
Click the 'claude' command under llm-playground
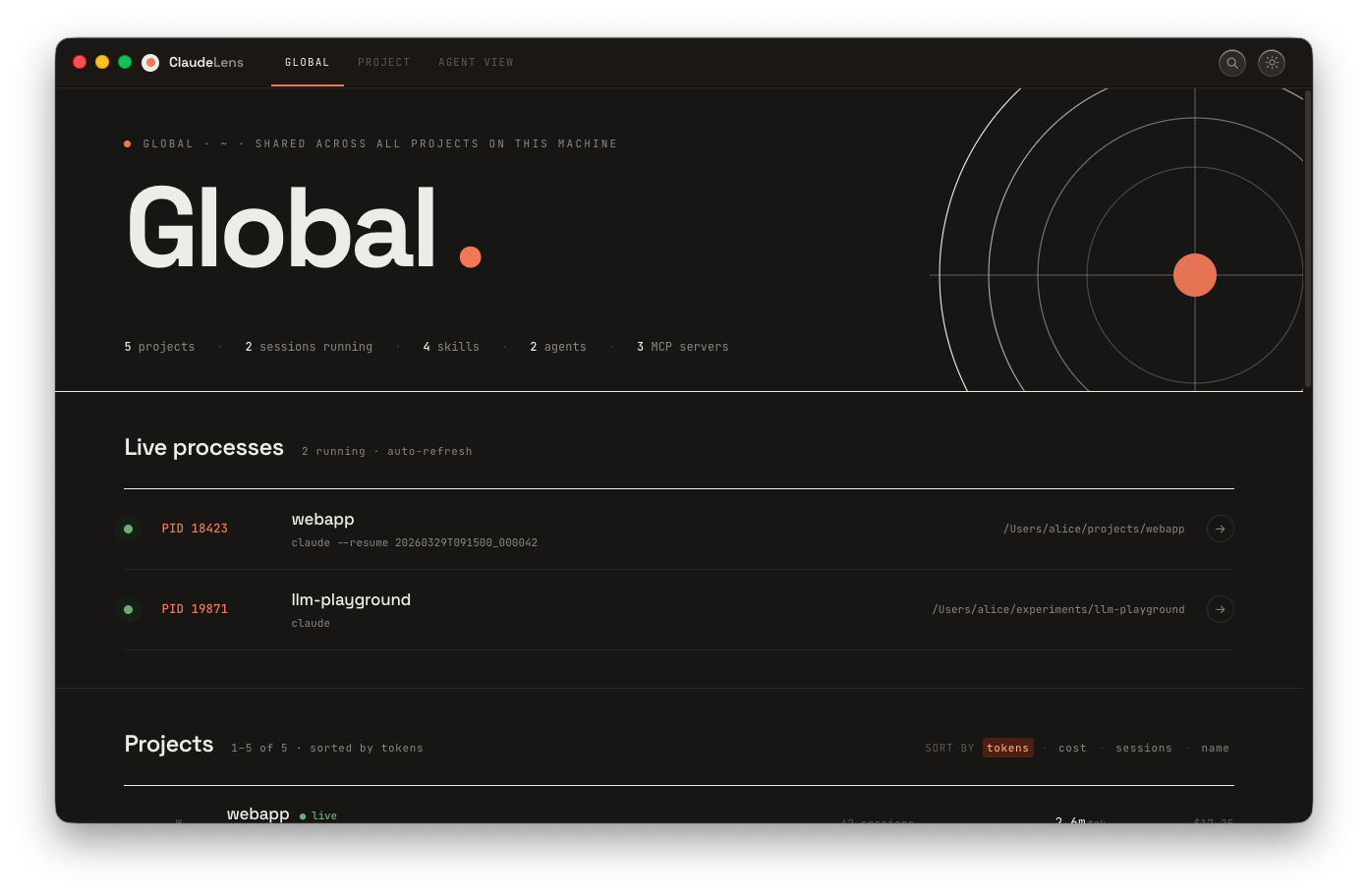[x=311, y=623]
